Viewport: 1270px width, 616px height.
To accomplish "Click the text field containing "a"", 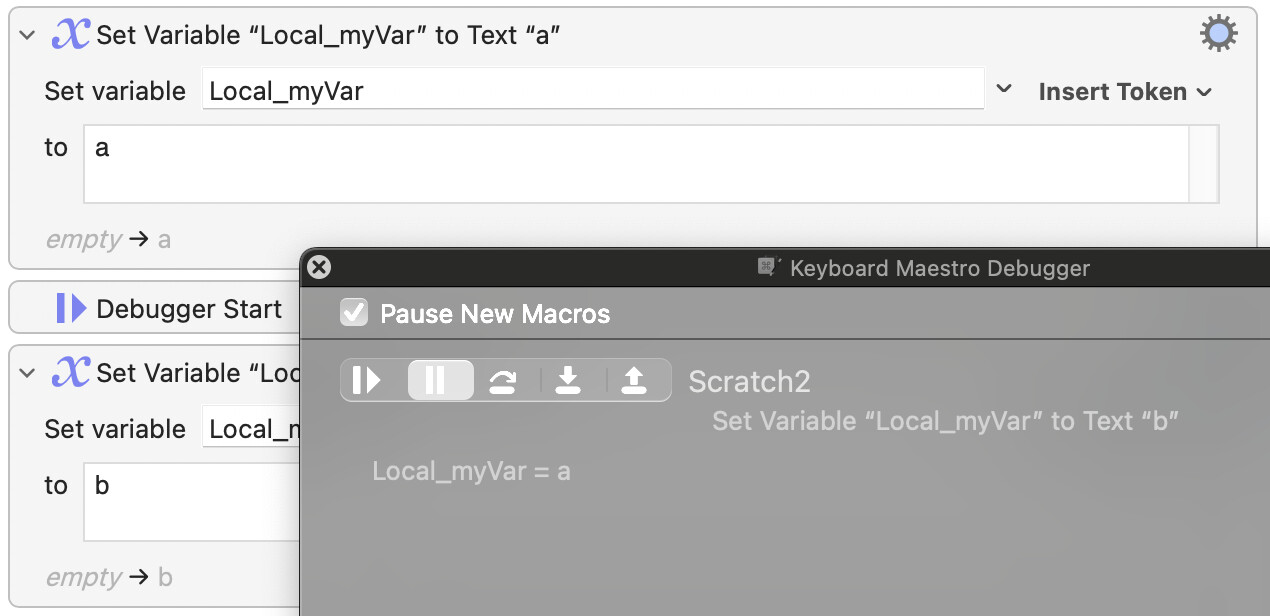I will [636, 163].
